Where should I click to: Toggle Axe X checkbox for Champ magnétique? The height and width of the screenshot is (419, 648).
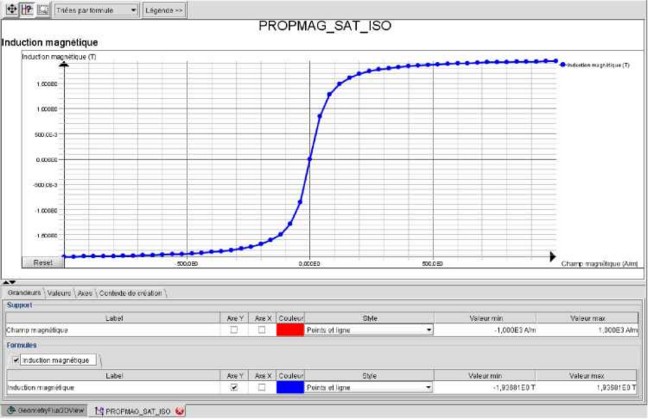pos(262,329)
